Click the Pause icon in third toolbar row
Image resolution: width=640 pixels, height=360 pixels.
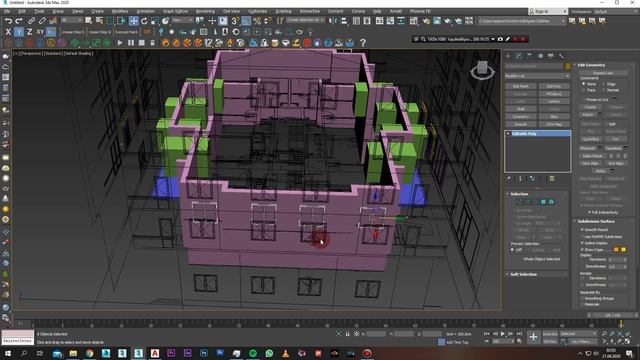pos(131,42)
